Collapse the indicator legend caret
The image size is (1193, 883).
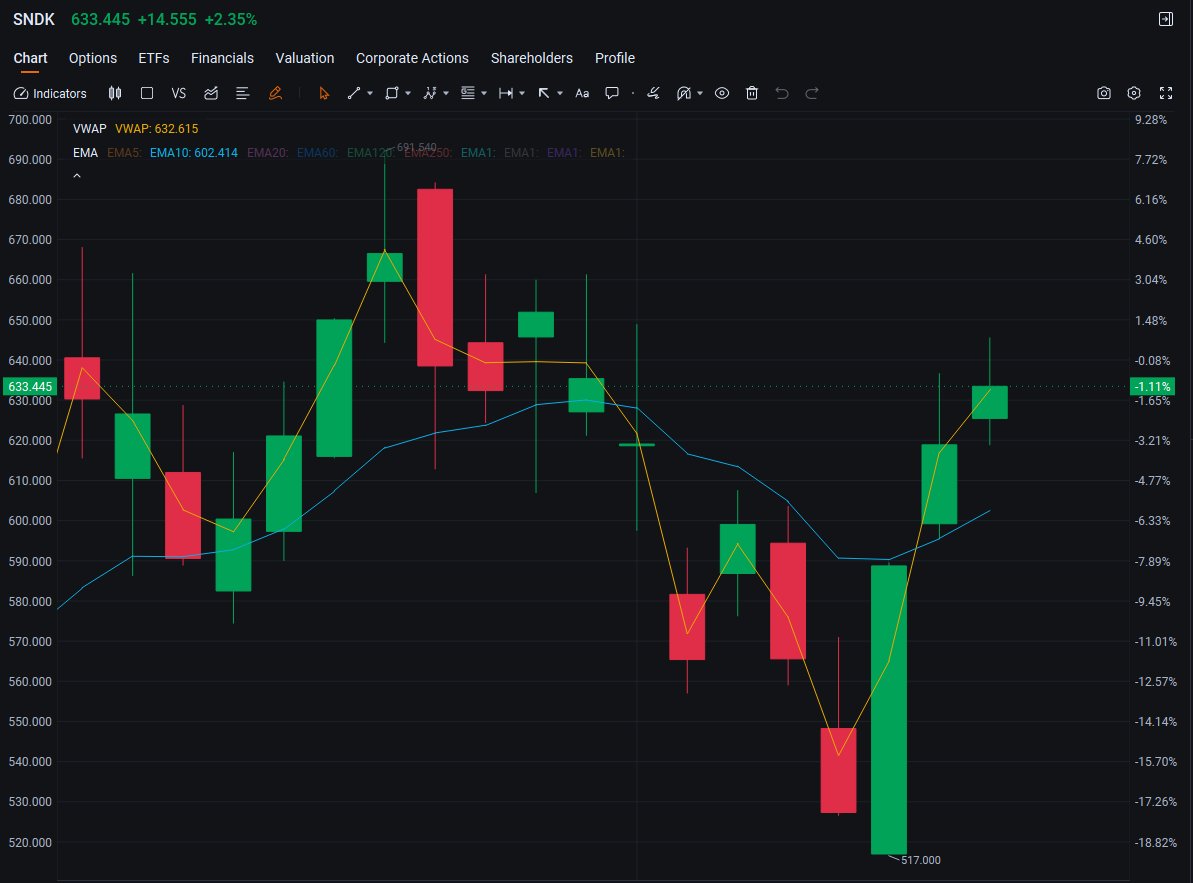[x=77, y=176]
